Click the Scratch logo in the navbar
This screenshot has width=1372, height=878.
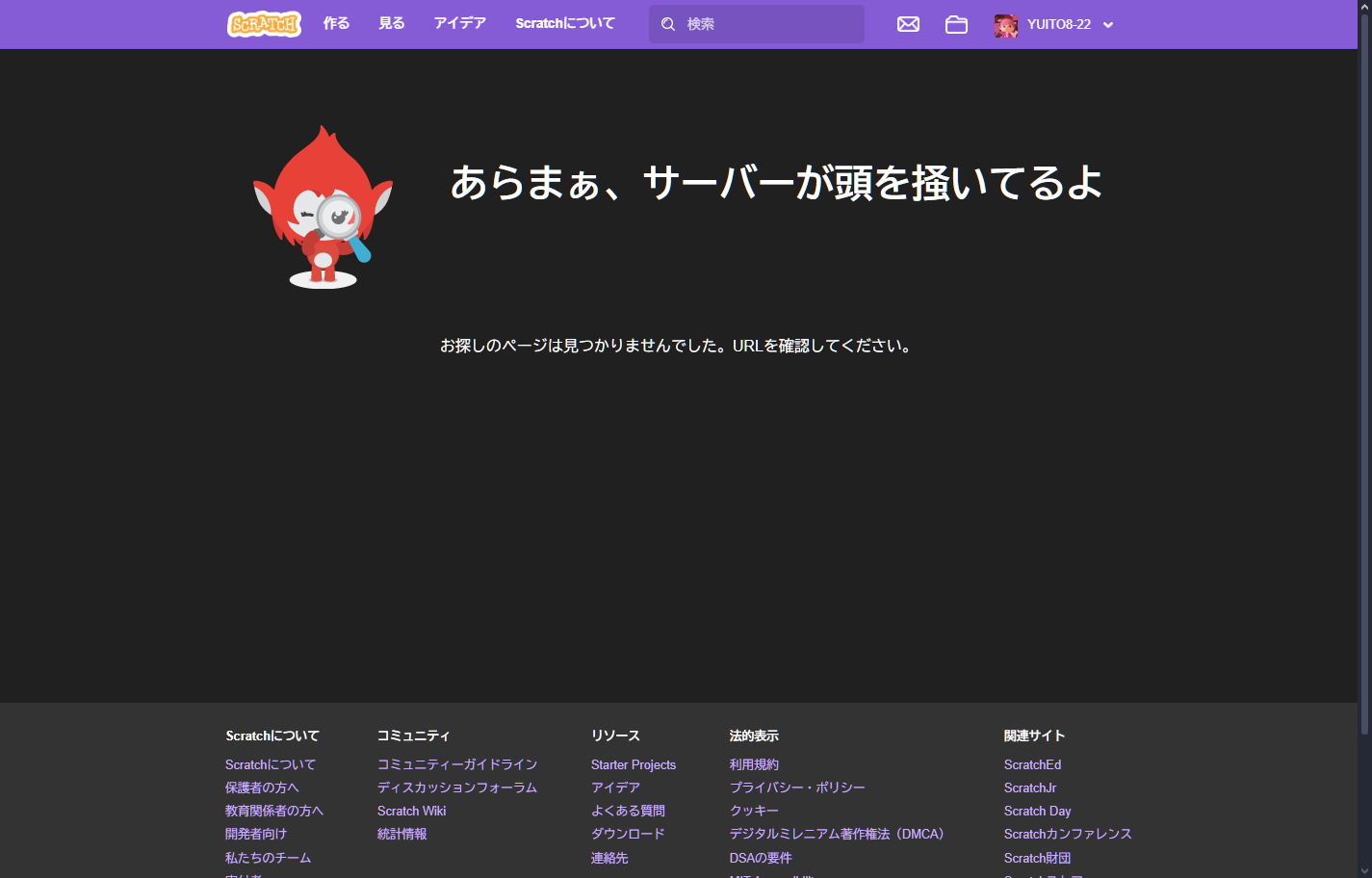[x=264, y=24]
